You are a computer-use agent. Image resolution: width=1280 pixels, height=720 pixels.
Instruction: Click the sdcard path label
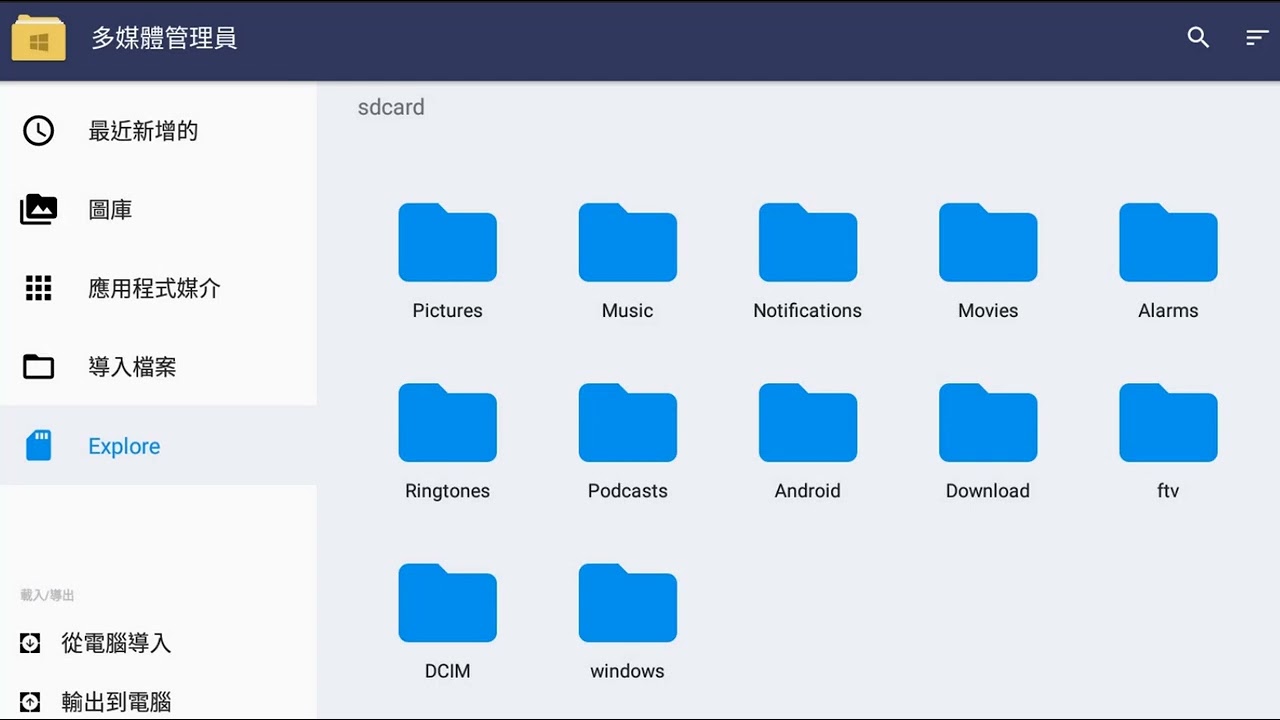click(391, 107)
